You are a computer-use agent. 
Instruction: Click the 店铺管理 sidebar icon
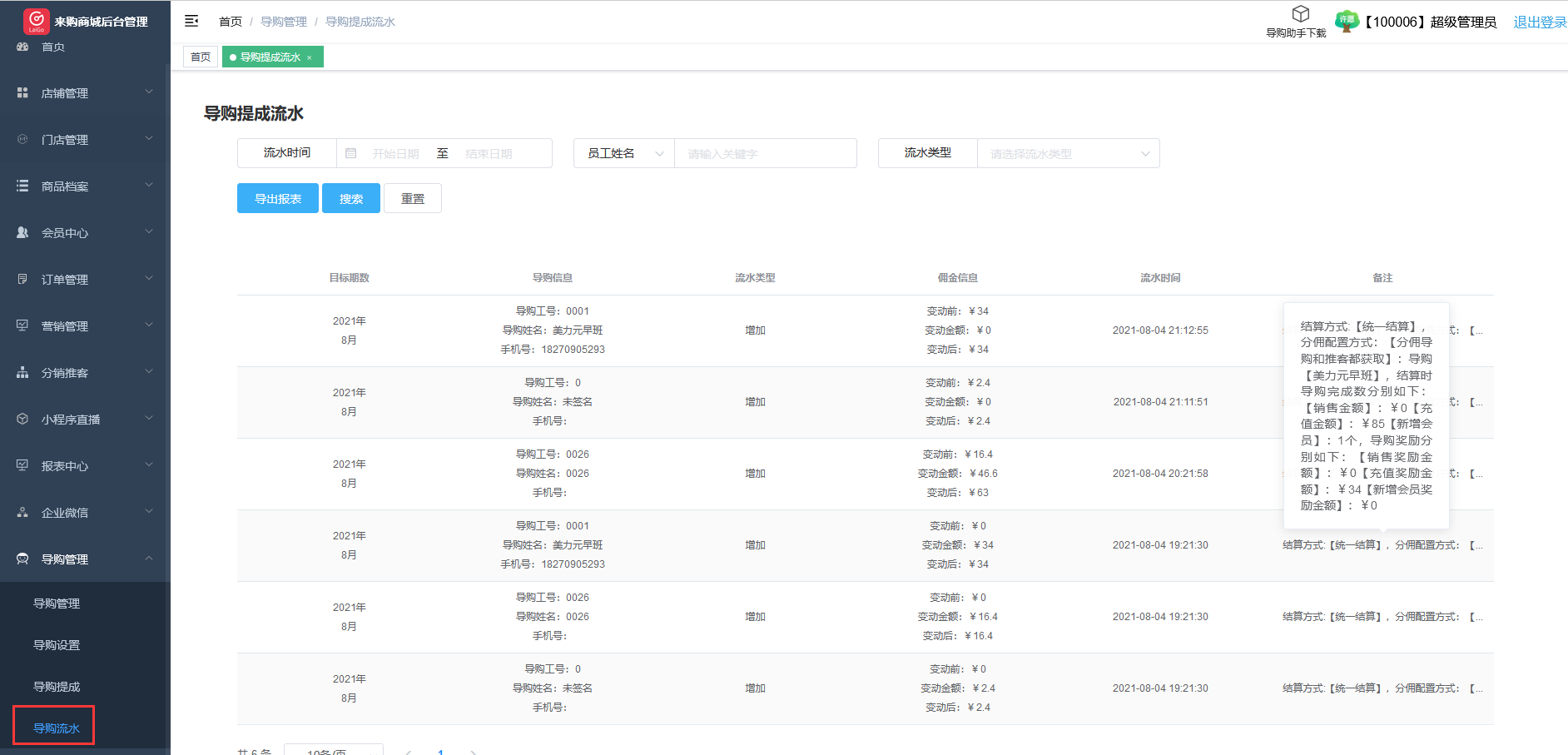22,93
